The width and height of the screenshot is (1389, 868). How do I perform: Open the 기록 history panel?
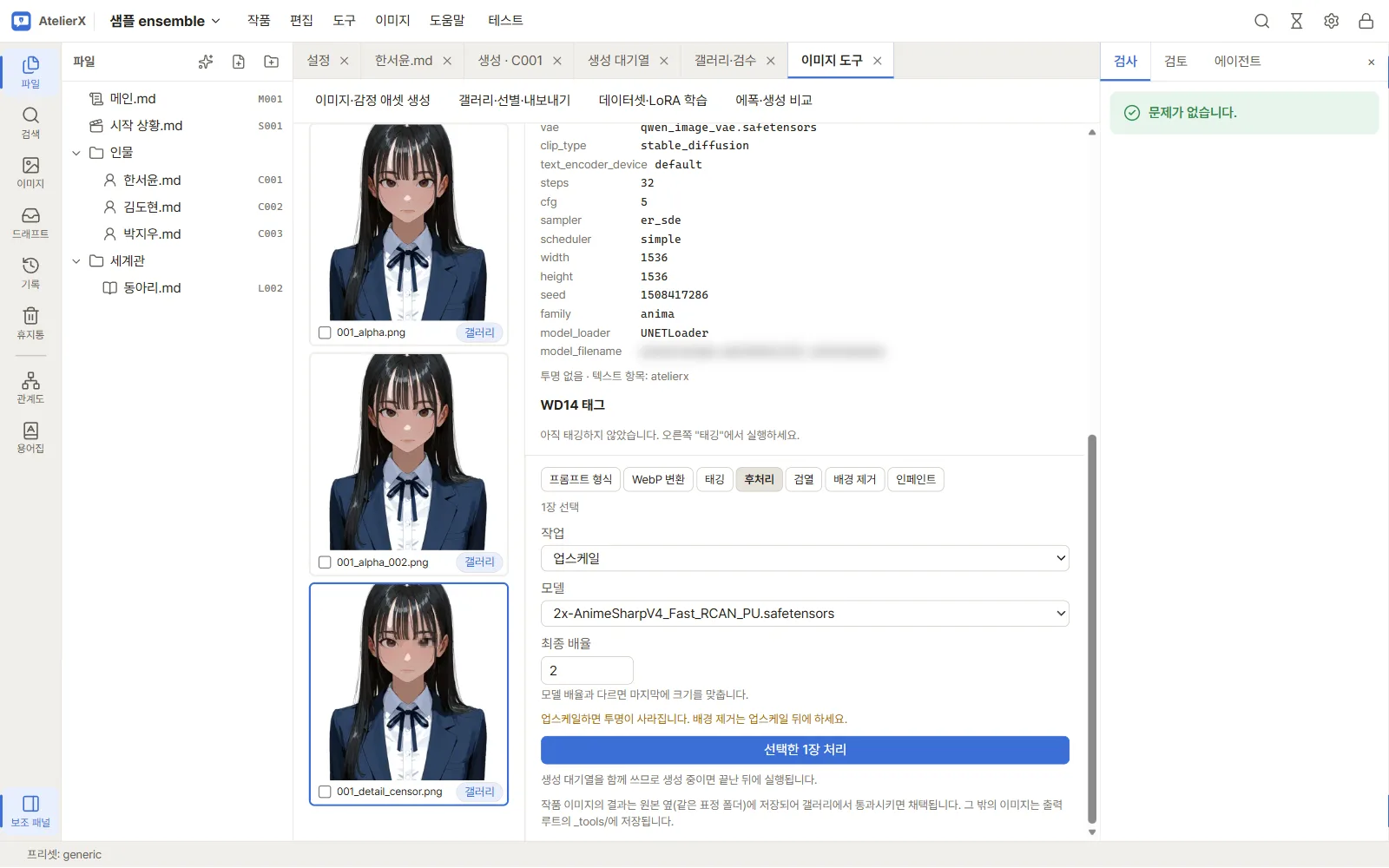pos(30,273)
